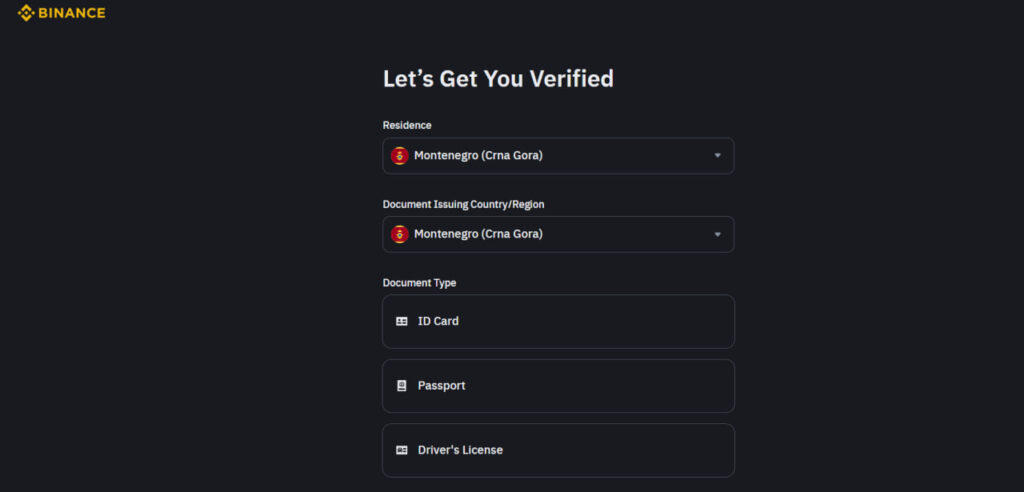Viewport: 1024px width, 492px height.
Task: Click the ID Card icon
Action: pos(402,321)
